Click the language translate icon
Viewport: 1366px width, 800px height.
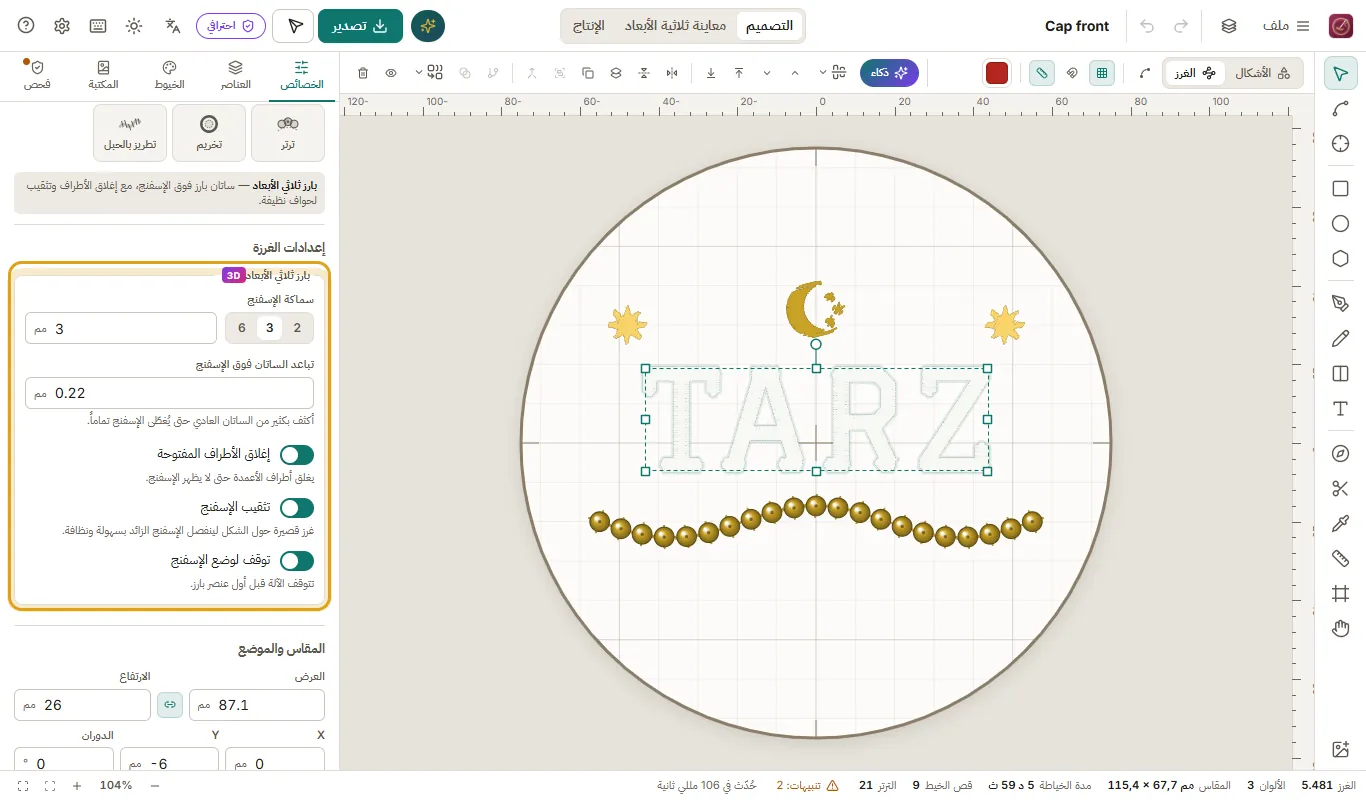(x=173, y=26)
